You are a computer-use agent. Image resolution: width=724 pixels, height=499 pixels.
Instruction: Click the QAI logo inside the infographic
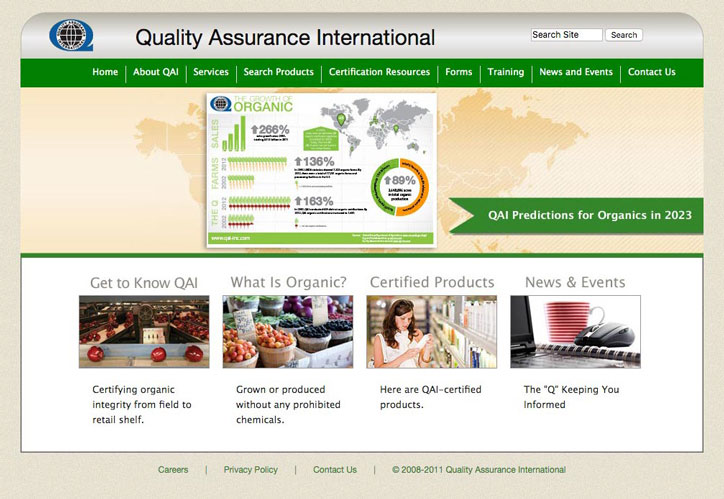coord(220,104)
